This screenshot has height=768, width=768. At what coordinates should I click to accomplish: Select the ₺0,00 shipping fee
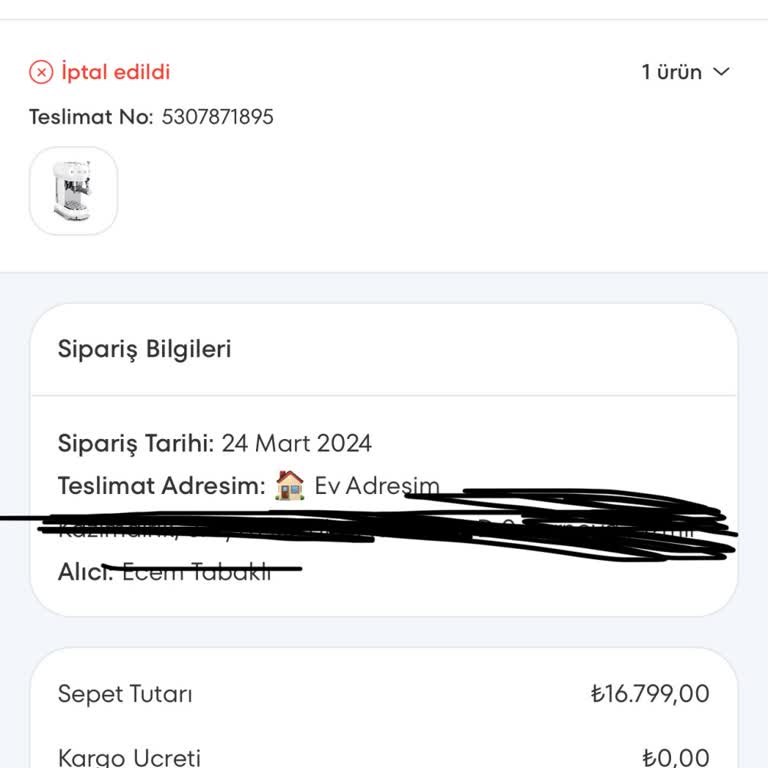coord(675,758)
